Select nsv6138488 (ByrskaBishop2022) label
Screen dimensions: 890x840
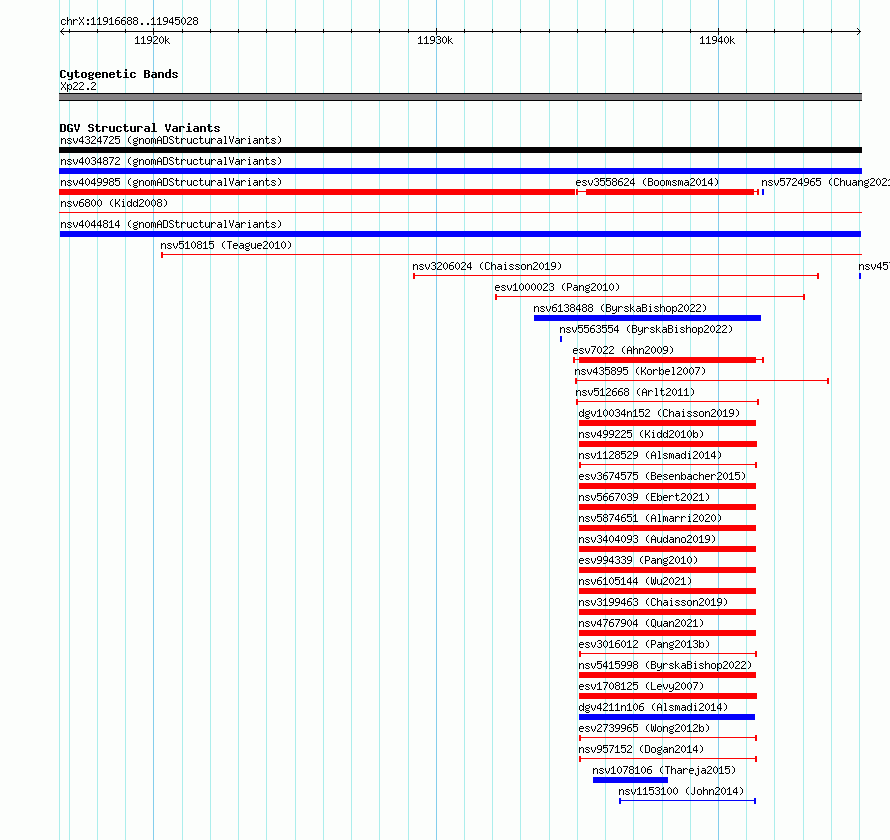[x=620, y=308]
